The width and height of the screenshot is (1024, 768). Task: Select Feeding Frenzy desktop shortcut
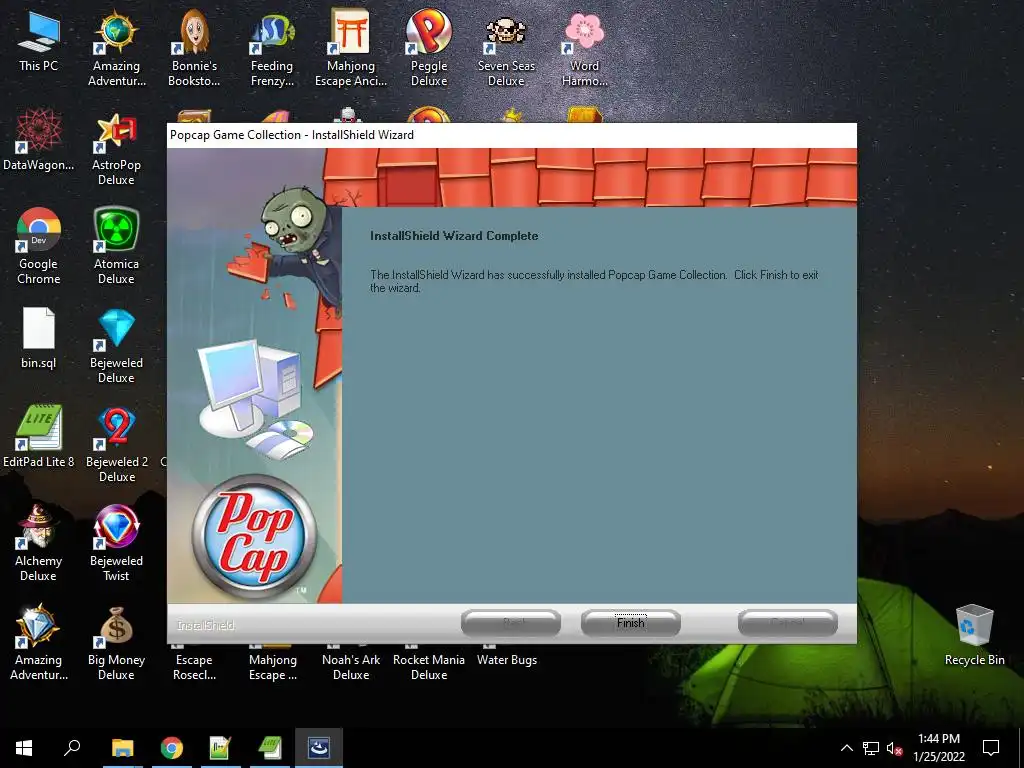pos(272,48)
